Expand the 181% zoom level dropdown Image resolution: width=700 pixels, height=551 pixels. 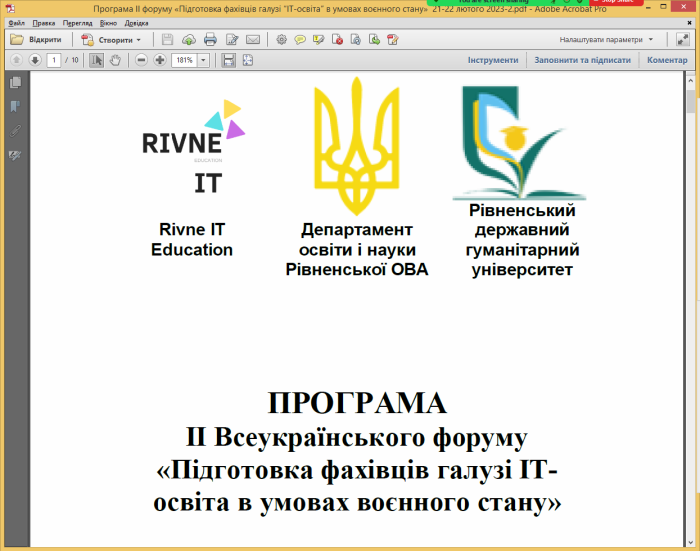pos(204,60)
